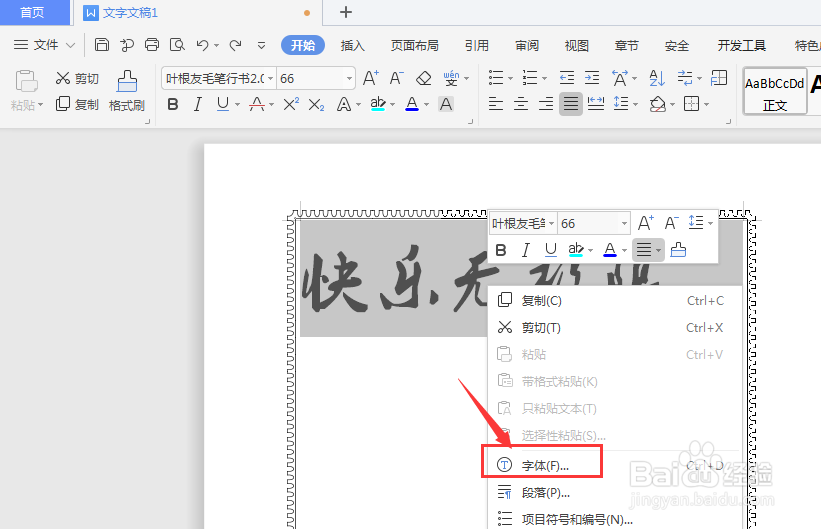The width and height of the screenshot is (821, 529).
Task: Open bullet list style dropdown
Action: click(510, 79)
